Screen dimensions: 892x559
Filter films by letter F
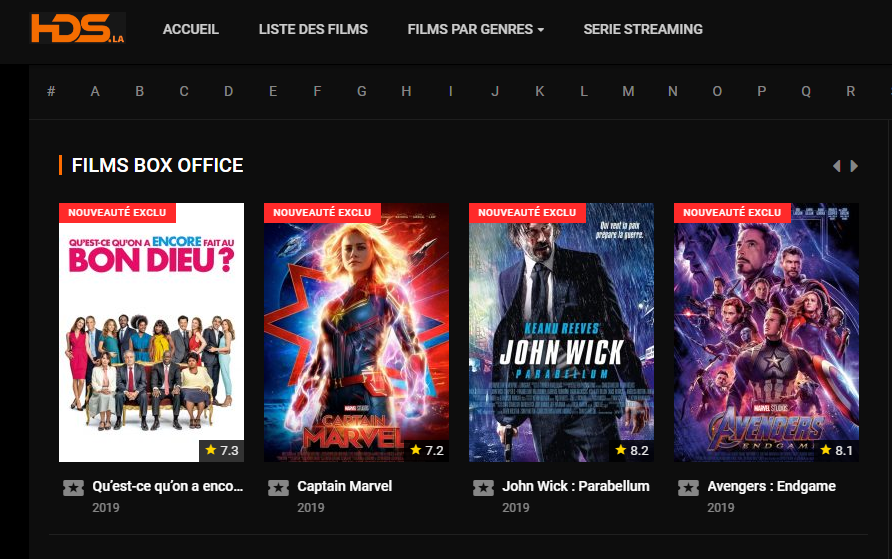[317, 91]
